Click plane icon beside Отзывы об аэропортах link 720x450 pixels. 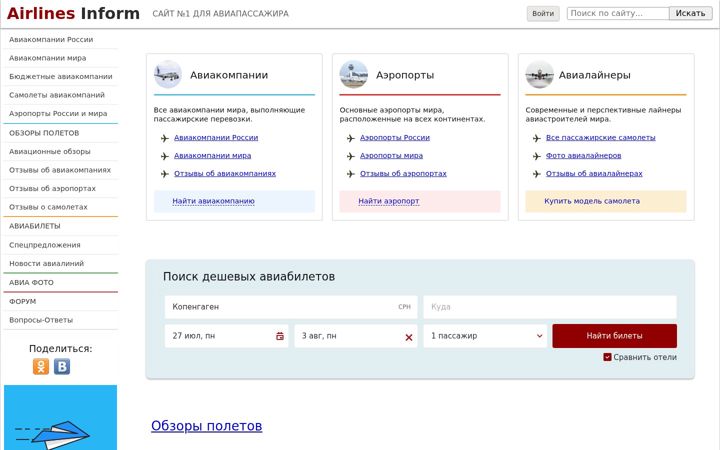351,174
